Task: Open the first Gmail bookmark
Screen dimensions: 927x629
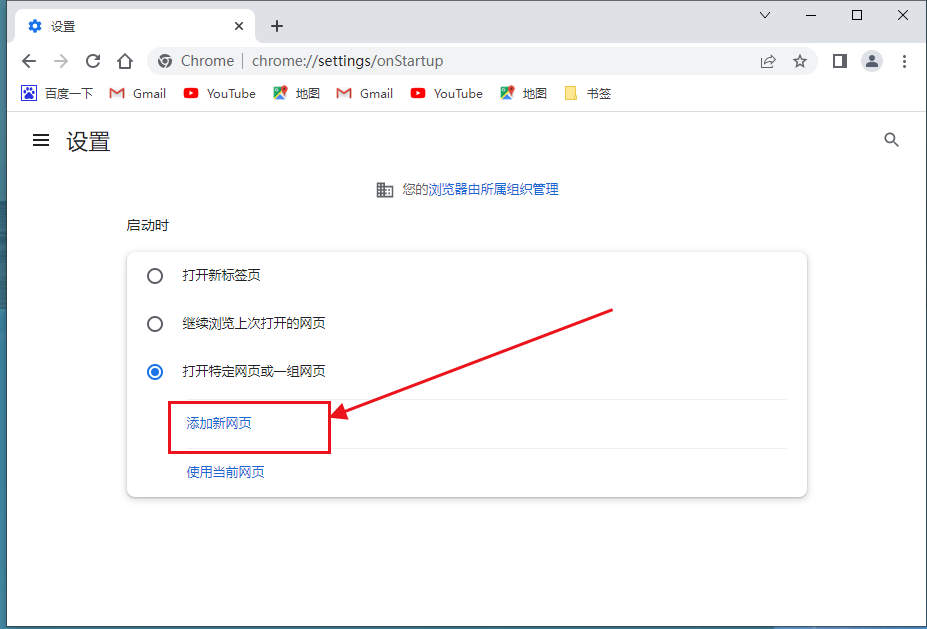Action: [137, 93]
